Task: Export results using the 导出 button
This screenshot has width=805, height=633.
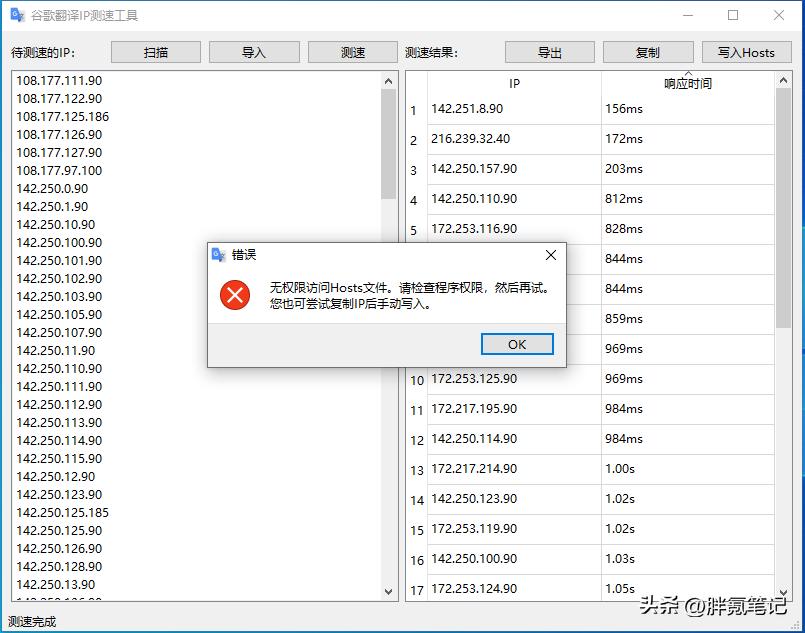Action: point(549,51)
